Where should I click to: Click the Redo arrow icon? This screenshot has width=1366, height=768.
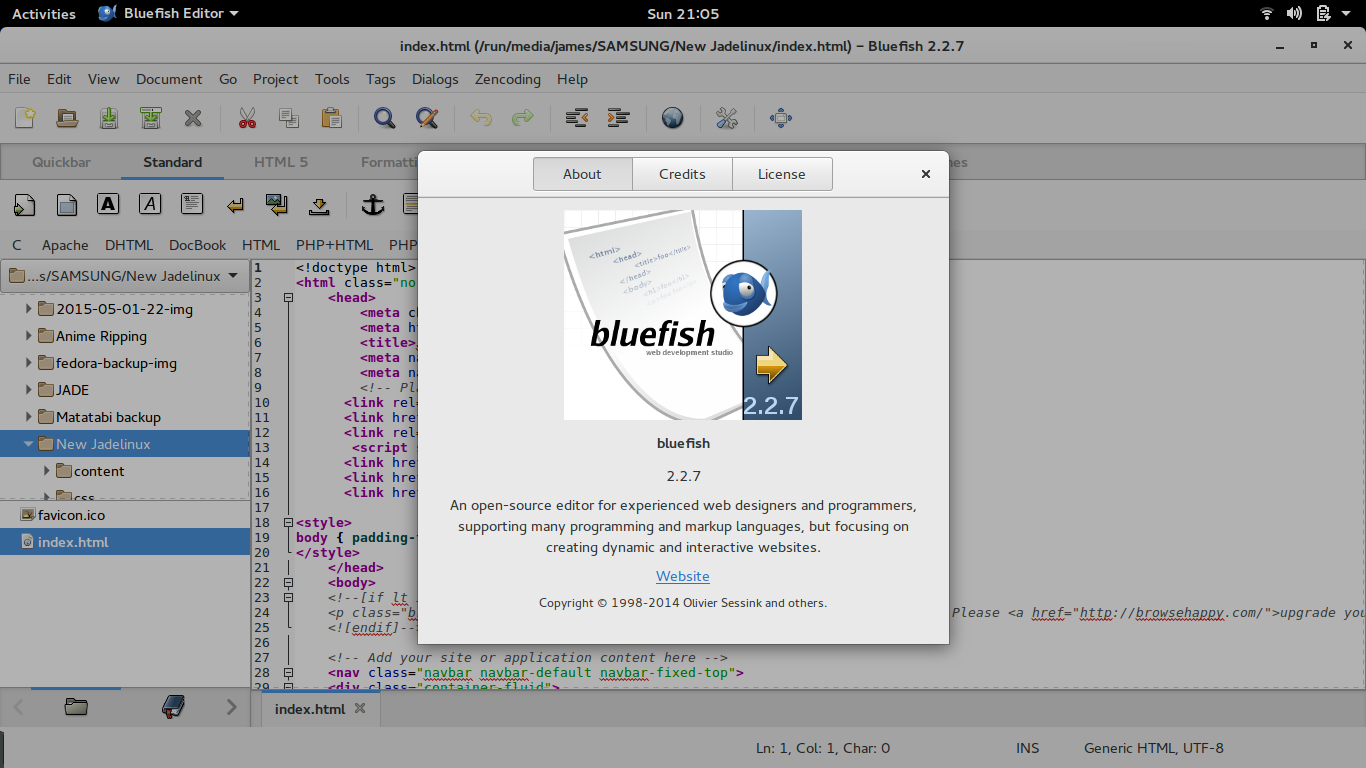(523, 118)
